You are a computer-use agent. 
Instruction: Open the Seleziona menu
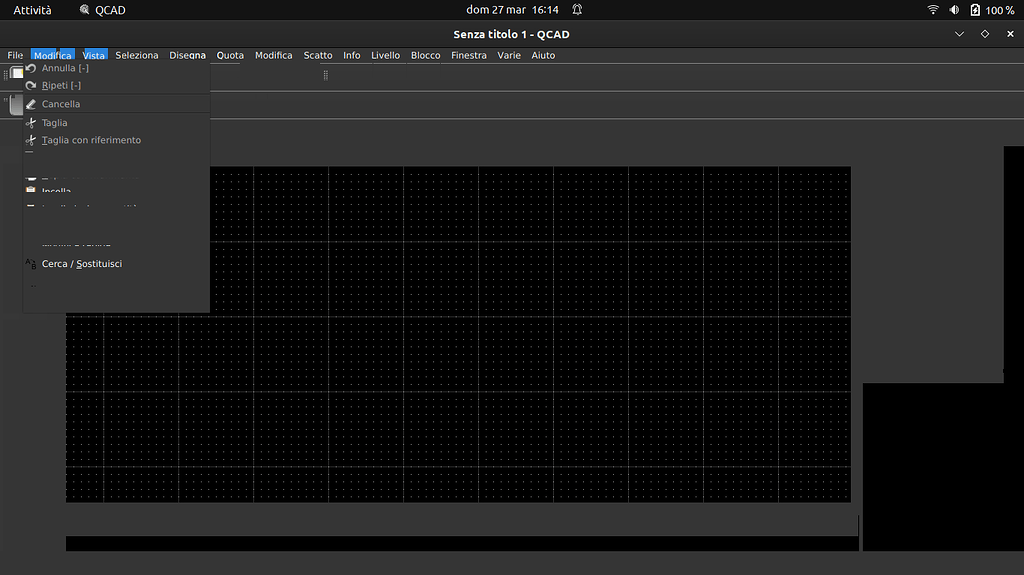point(136,56)
